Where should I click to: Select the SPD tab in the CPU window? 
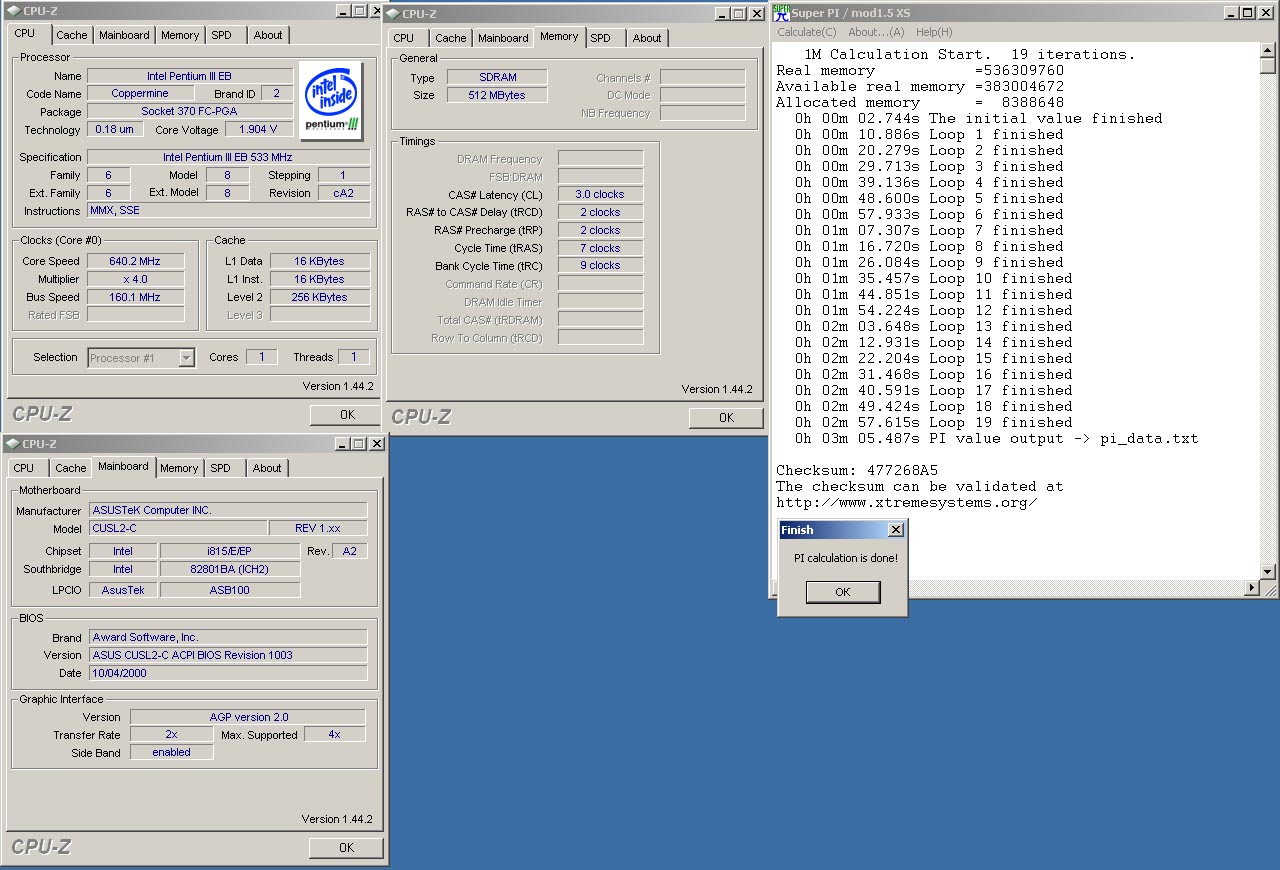(x=221, y=35)
